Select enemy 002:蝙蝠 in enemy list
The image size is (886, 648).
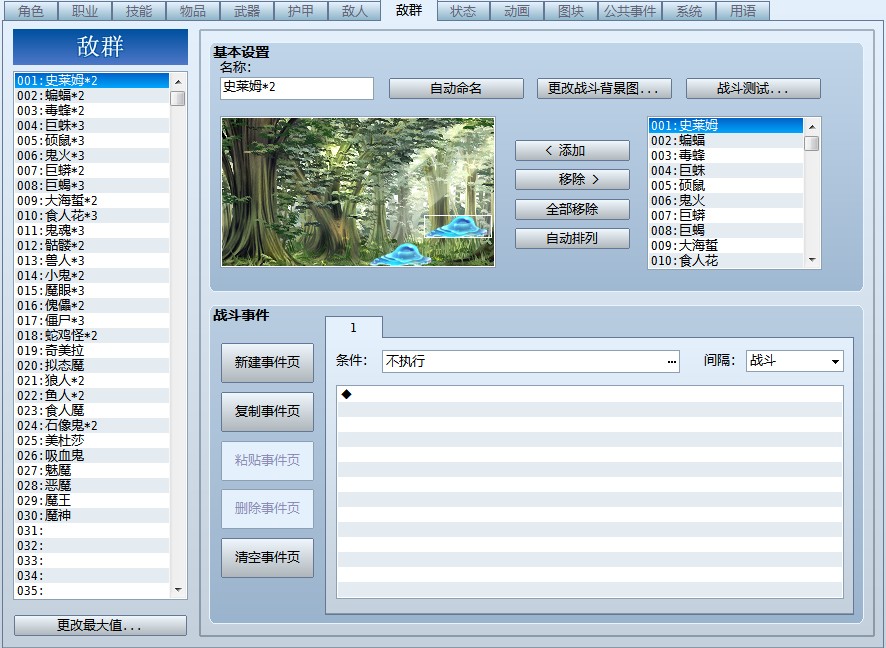click(x=726, y=140)
